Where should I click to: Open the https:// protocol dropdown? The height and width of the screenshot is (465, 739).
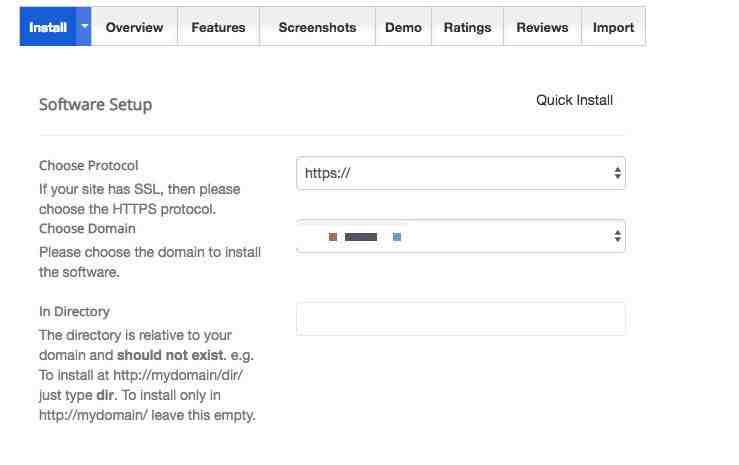(461, 173)
